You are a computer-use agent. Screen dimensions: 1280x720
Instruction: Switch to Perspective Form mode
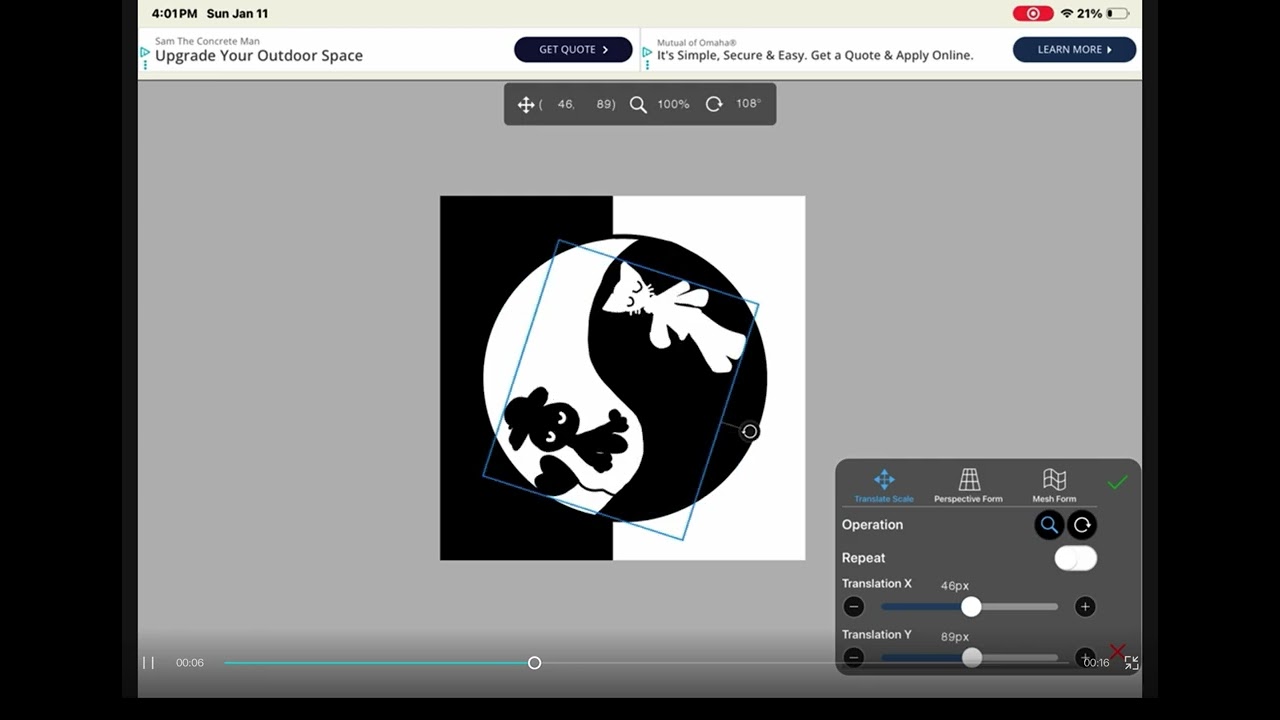(x=968, y=486)
